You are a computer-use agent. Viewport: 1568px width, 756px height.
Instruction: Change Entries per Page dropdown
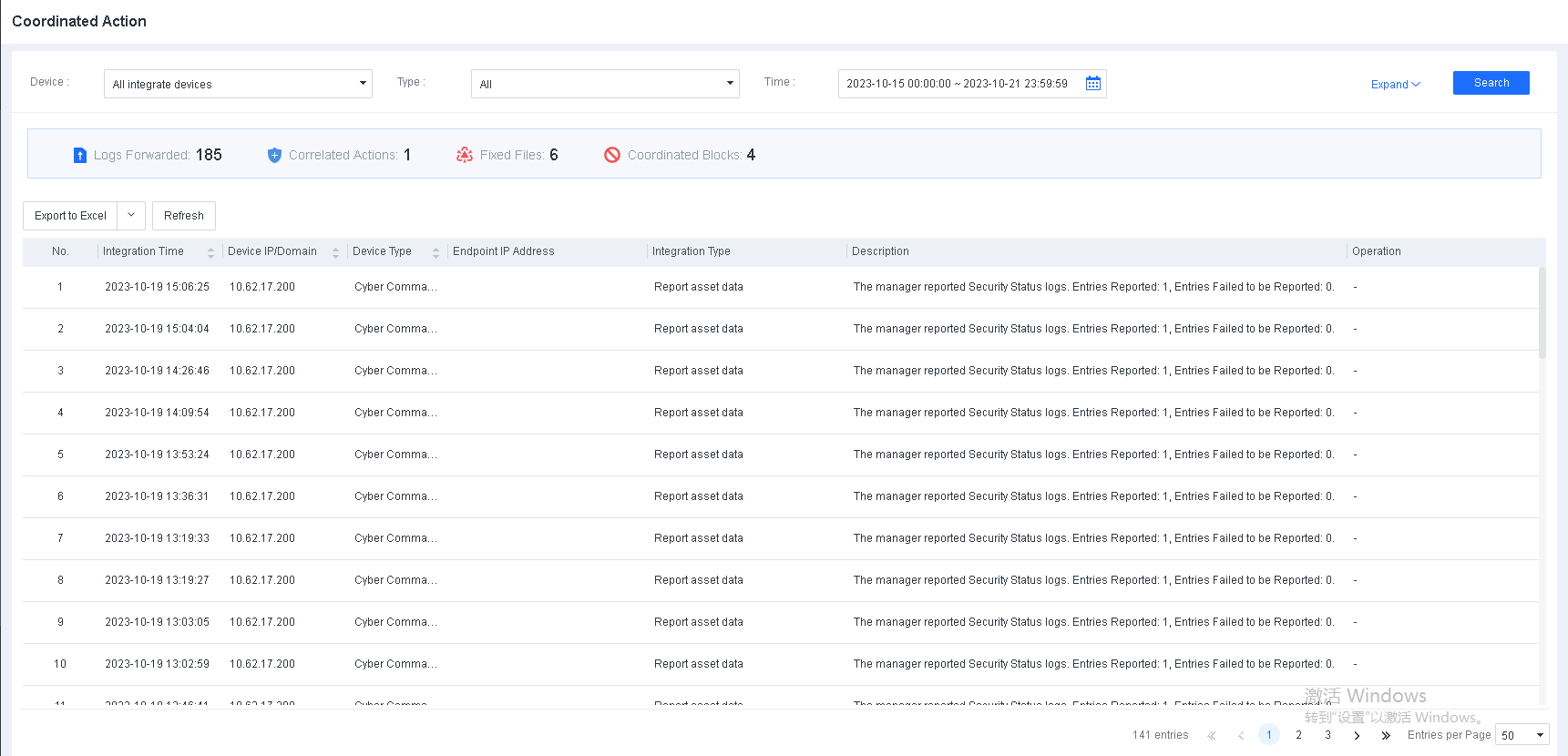point(1522,735)
